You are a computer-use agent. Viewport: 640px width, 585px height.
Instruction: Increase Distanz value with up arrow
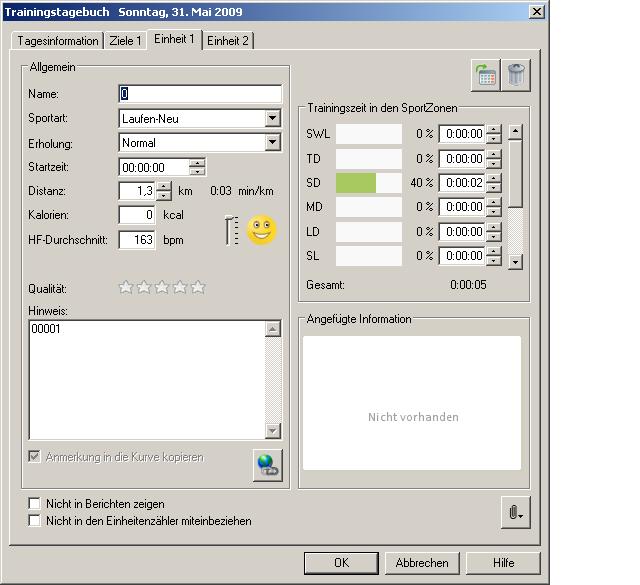pos(164,186)
